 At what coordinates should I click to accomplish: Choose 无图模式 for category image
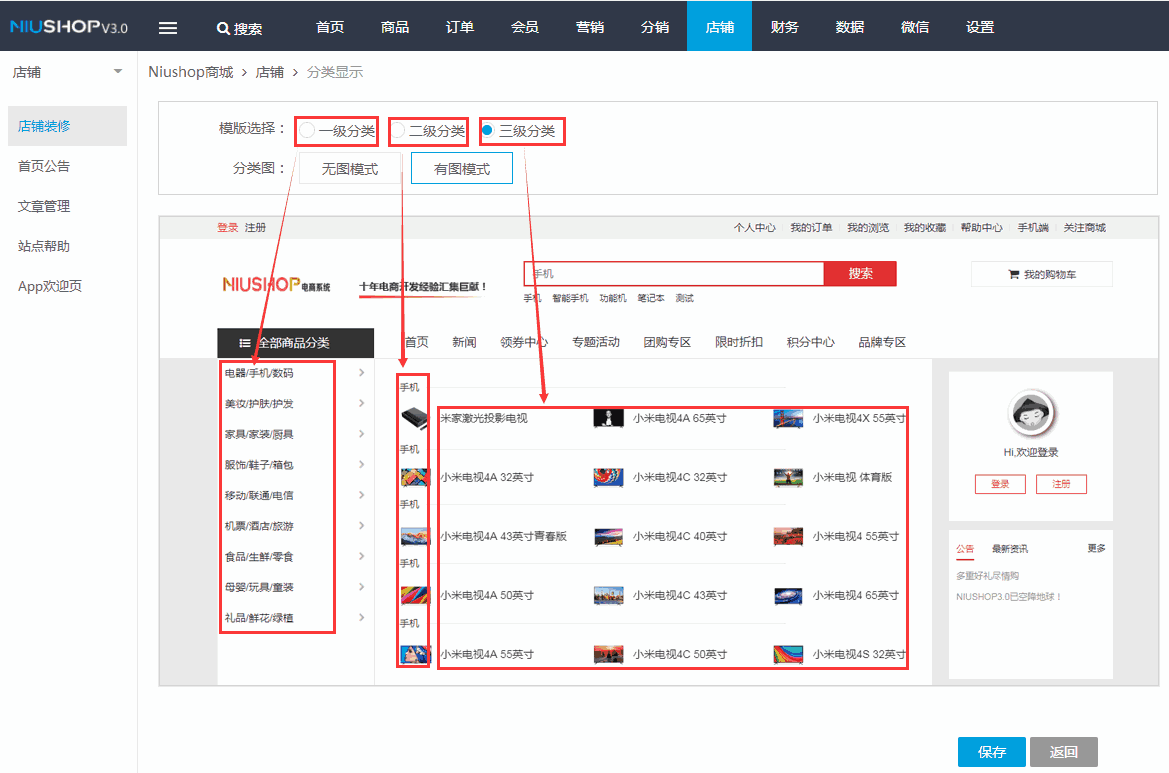pyautogui.click(x=350, y=169)
